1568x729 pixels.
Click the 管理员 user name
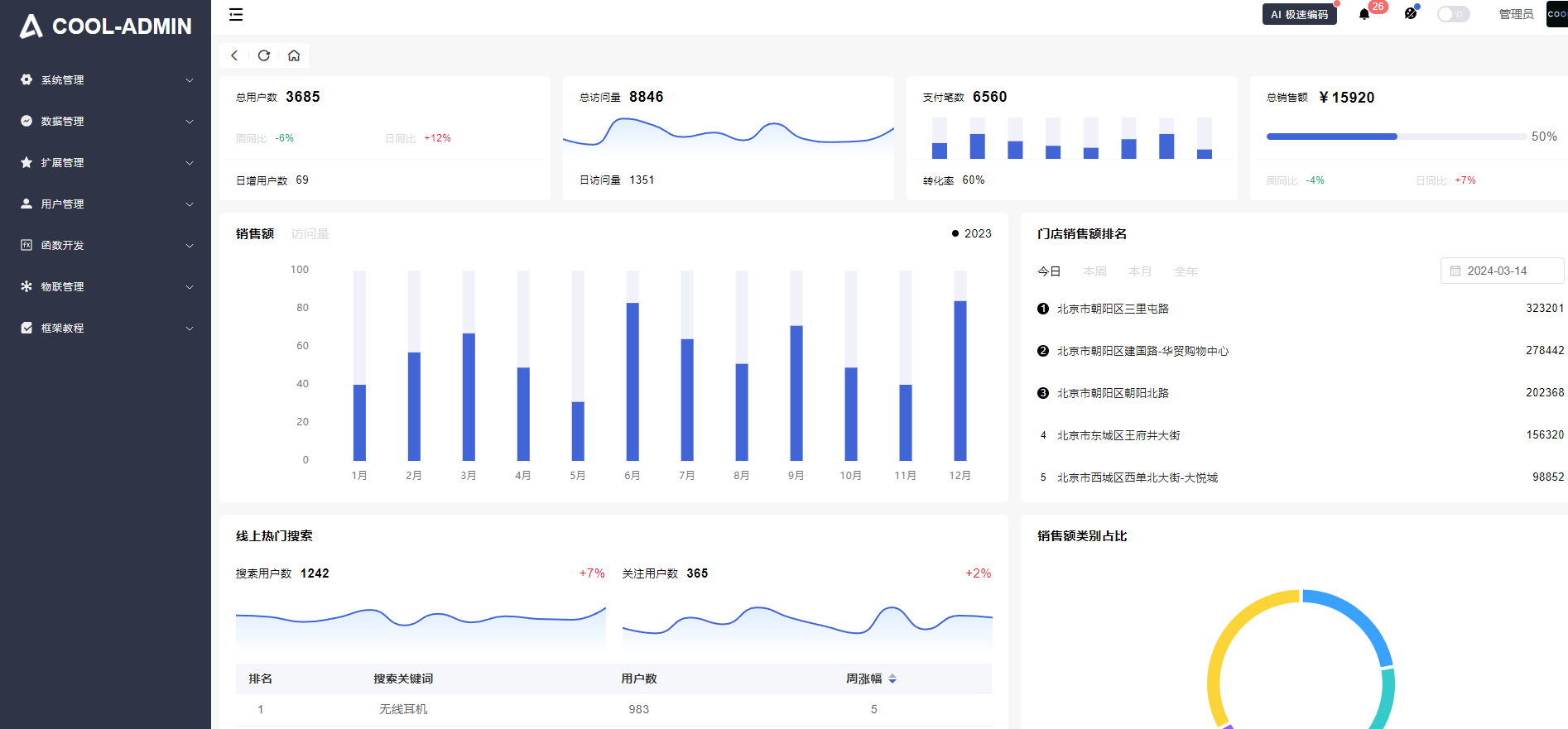coord(1516,14)
